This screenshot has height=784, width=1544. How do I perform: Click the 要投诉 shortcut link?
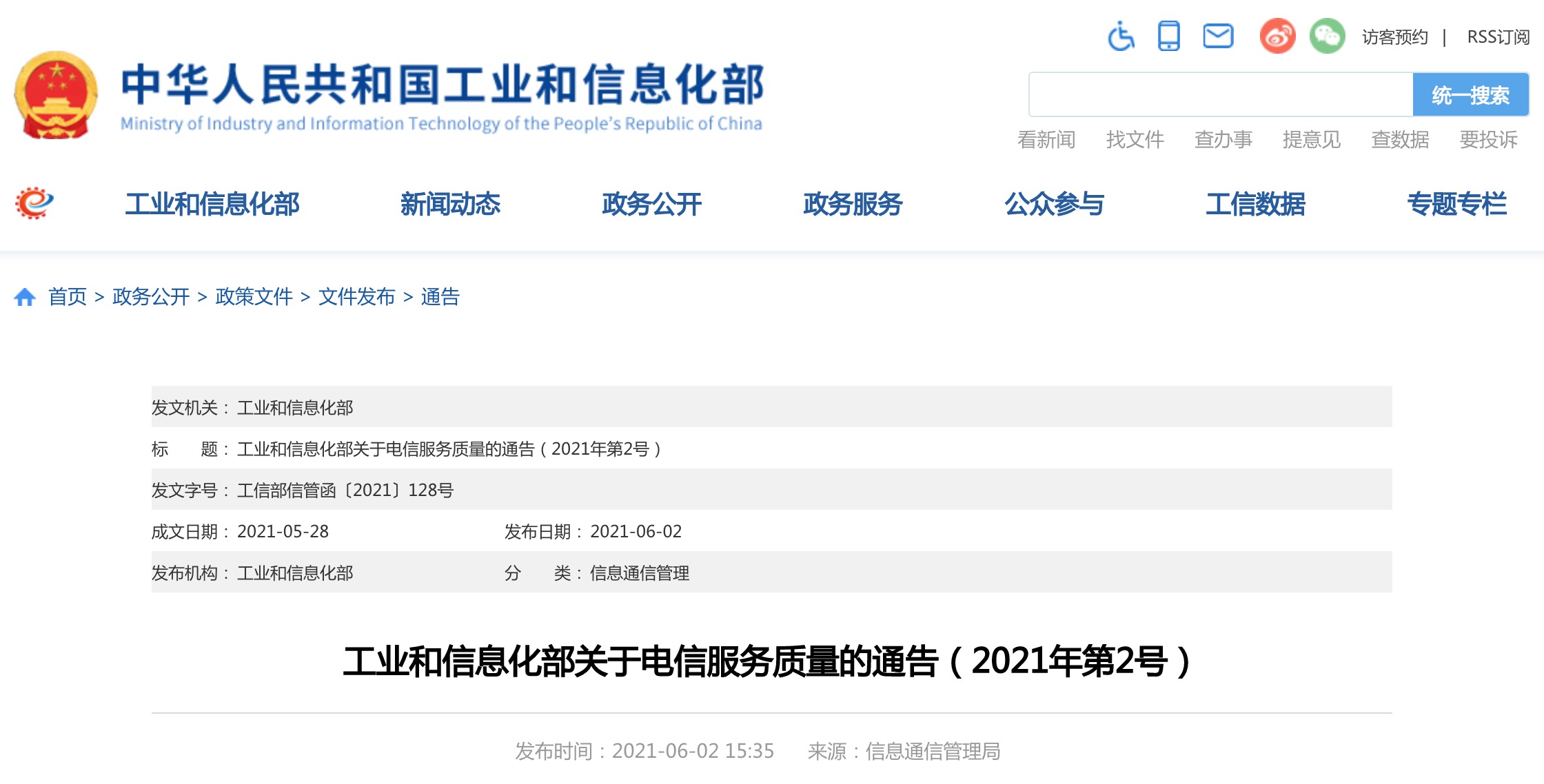(1488, 140)
